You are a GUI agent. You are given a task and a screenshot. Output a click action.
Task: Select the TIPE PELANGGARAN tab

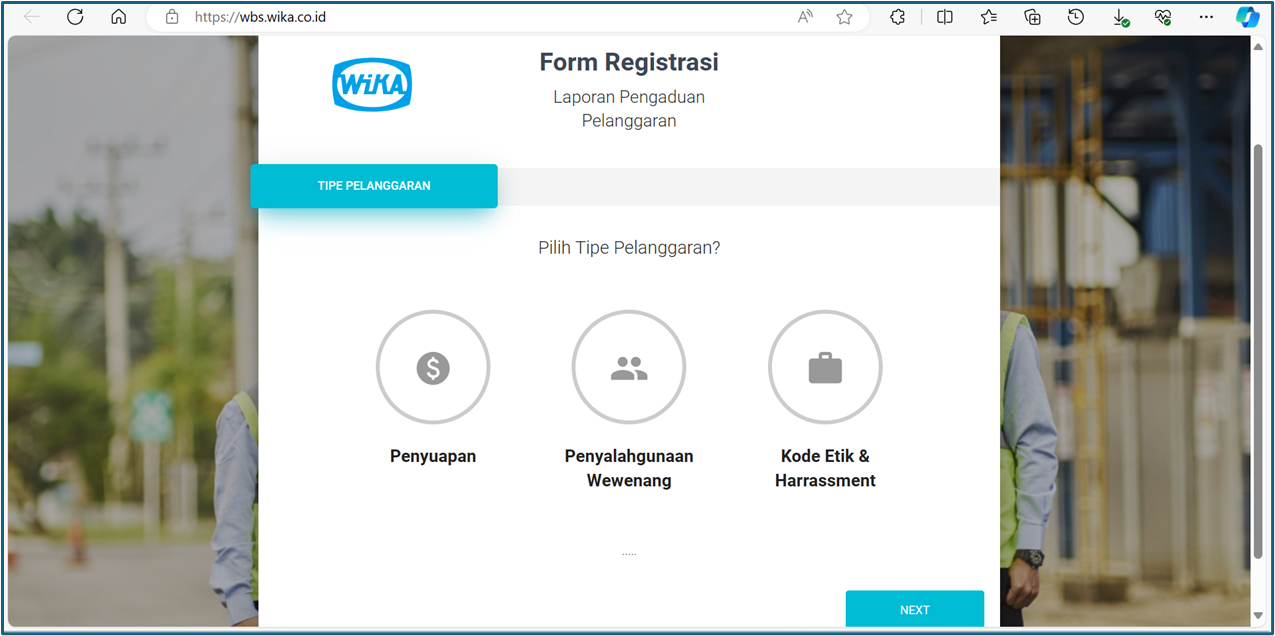tap(373, 185)
